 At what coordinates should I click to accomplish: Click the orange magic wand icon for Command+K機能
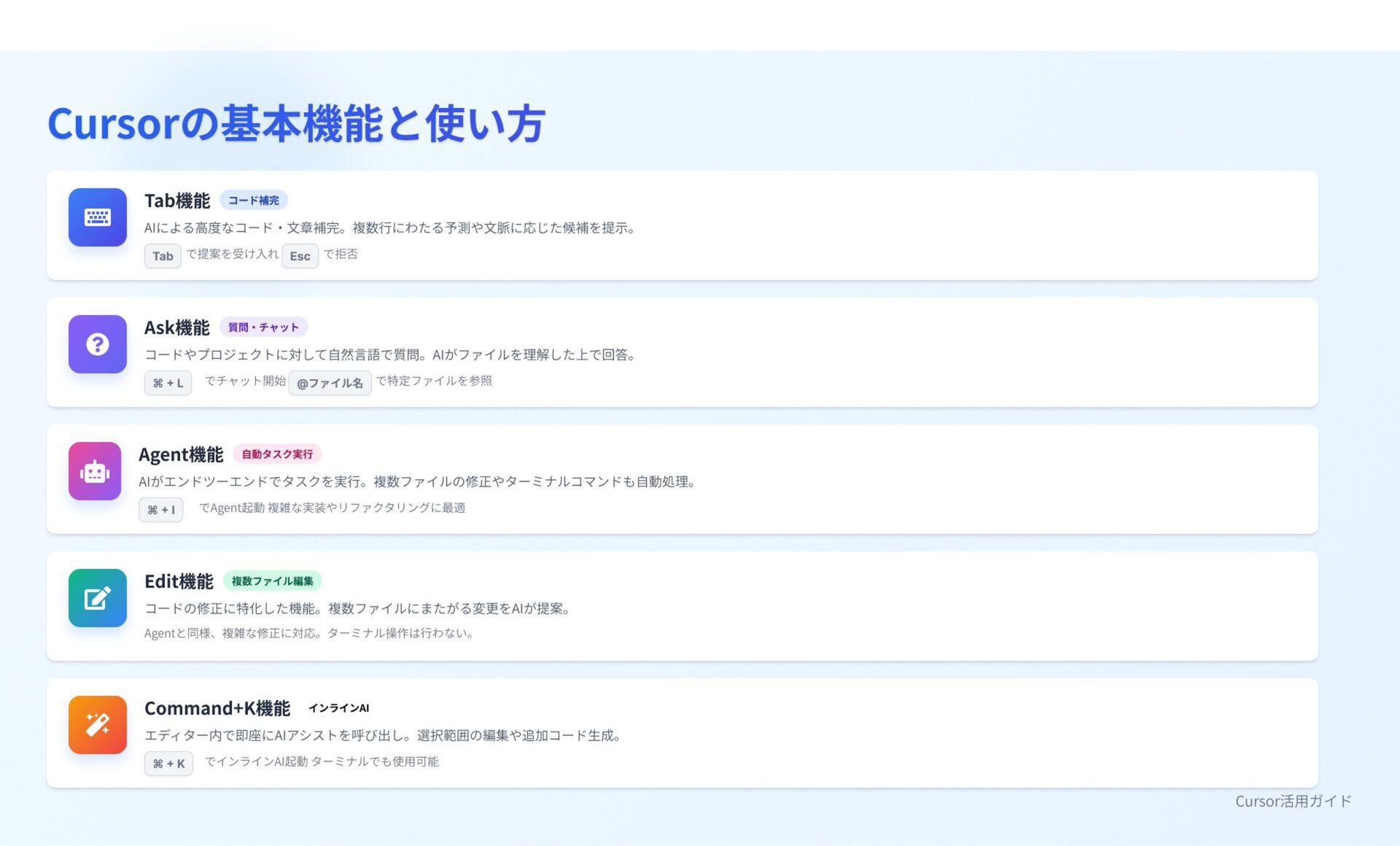point(98,725)
